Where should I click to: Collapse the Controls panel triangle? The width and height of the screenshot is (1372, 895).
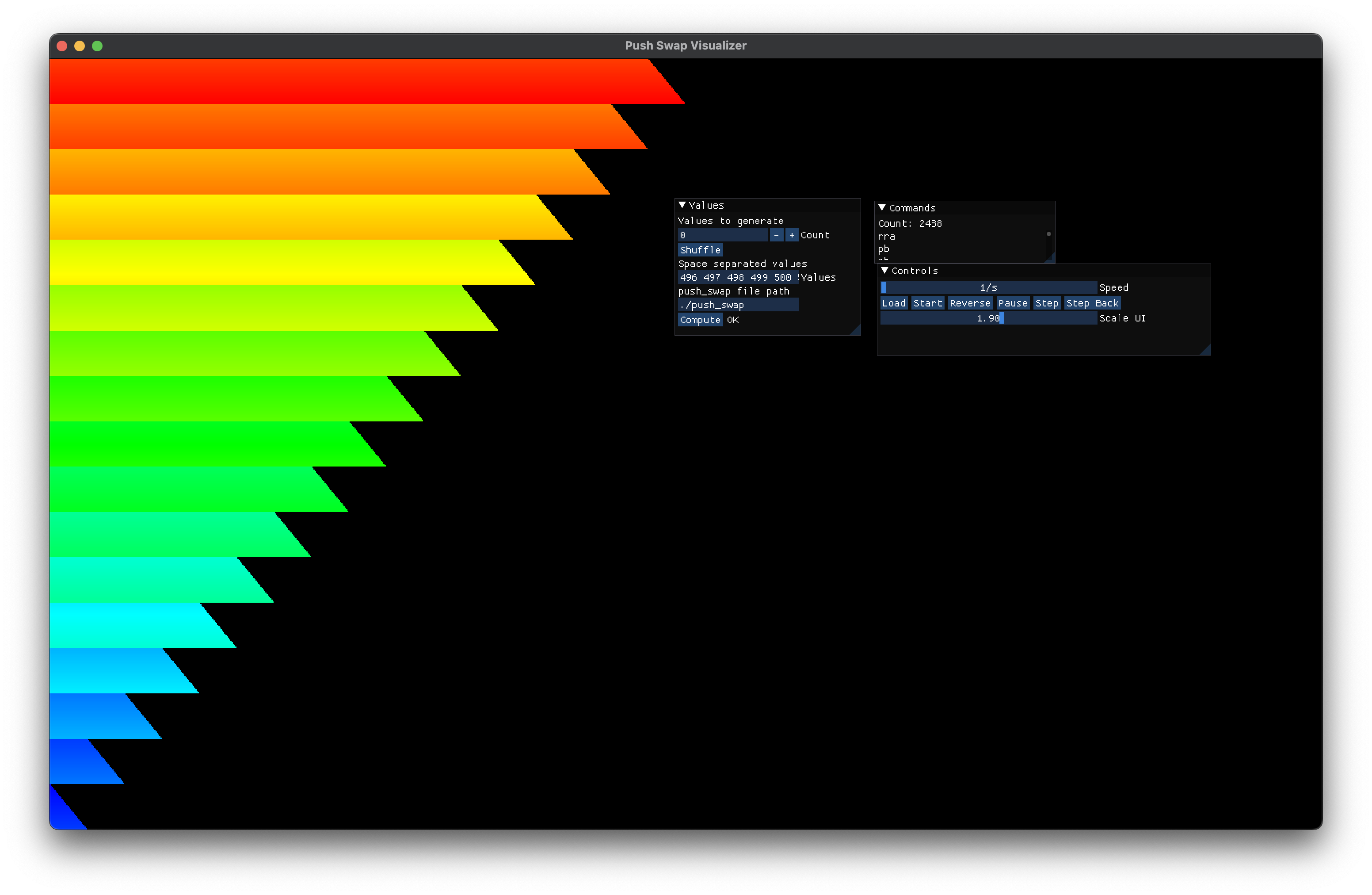[885, 271]
